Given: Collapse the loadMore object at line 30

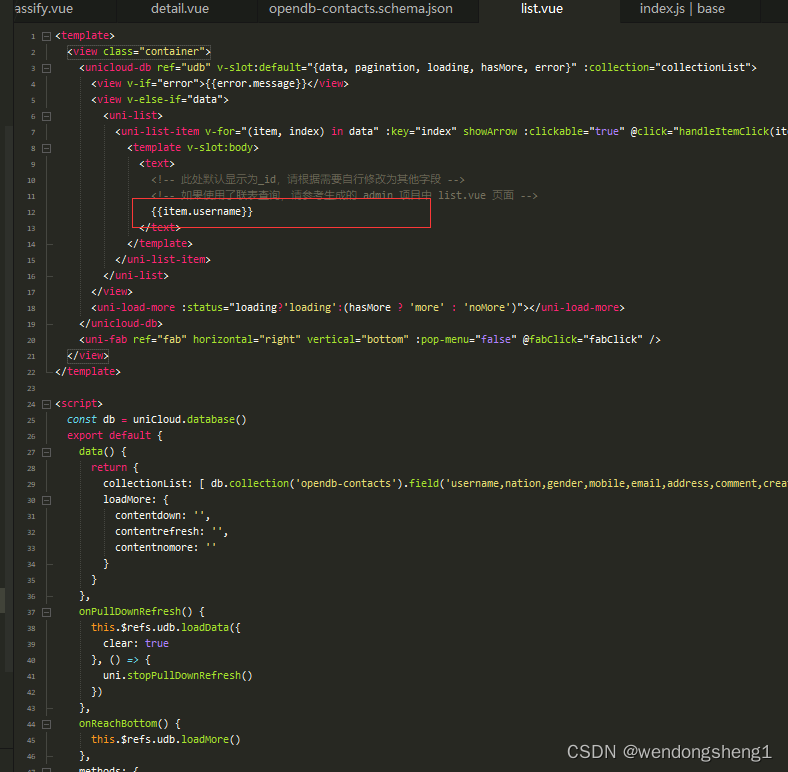Looking at the screenshot, I should 46,500.
